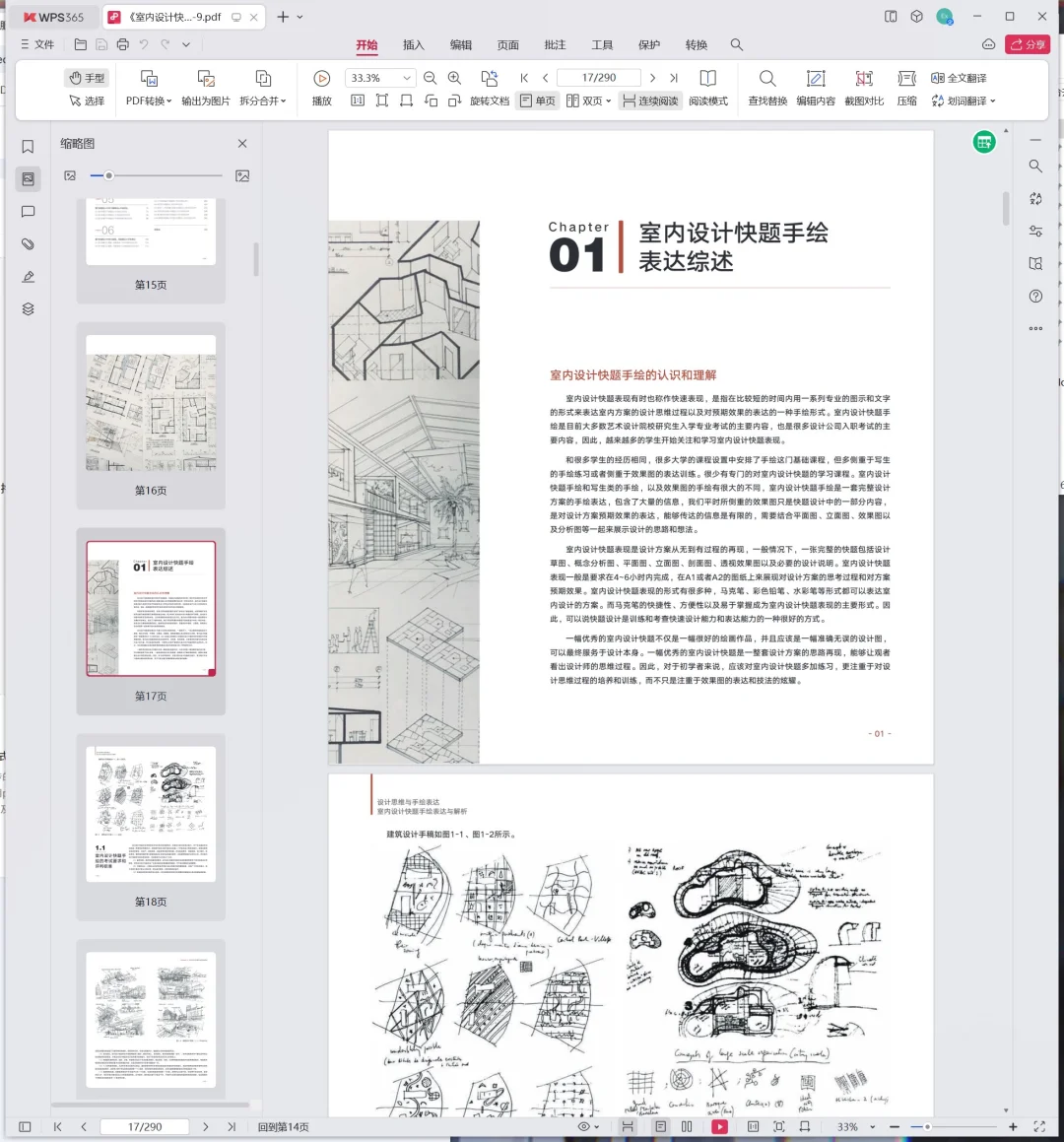
Task: Adjust the thumbnail size slider
Action: 108,175
